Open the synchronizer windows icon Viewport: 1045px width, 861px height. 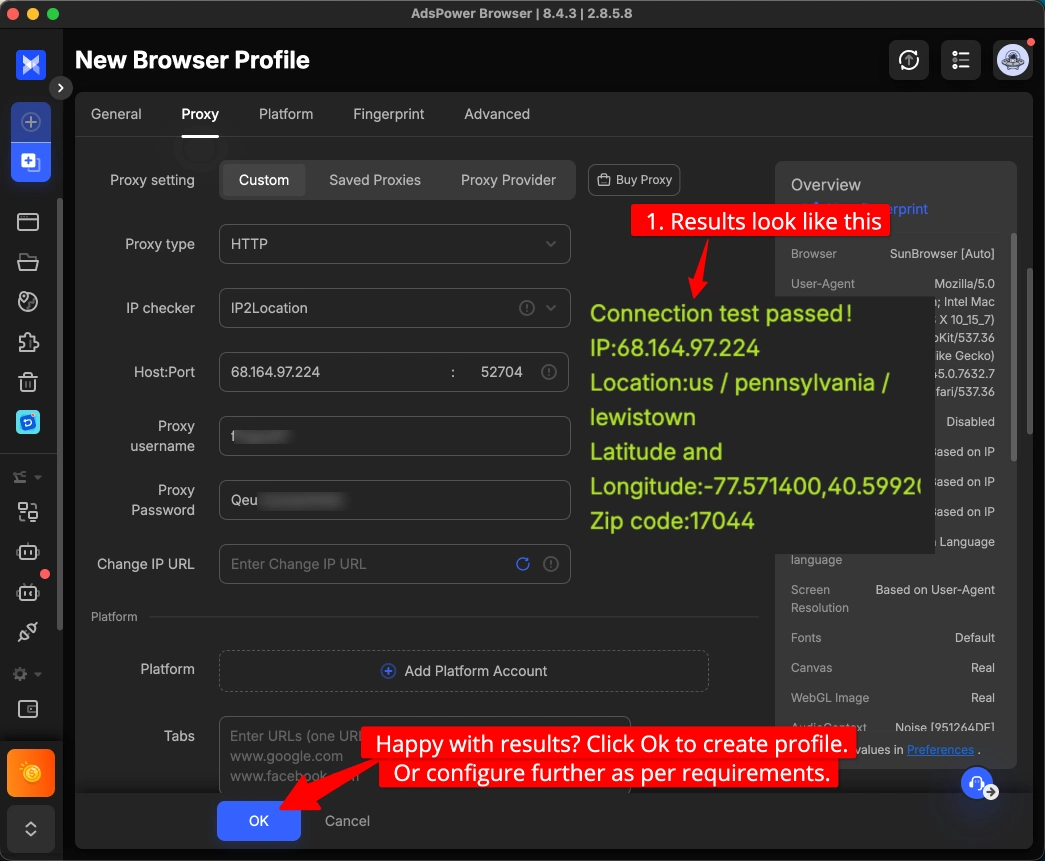tap(28, 512)
